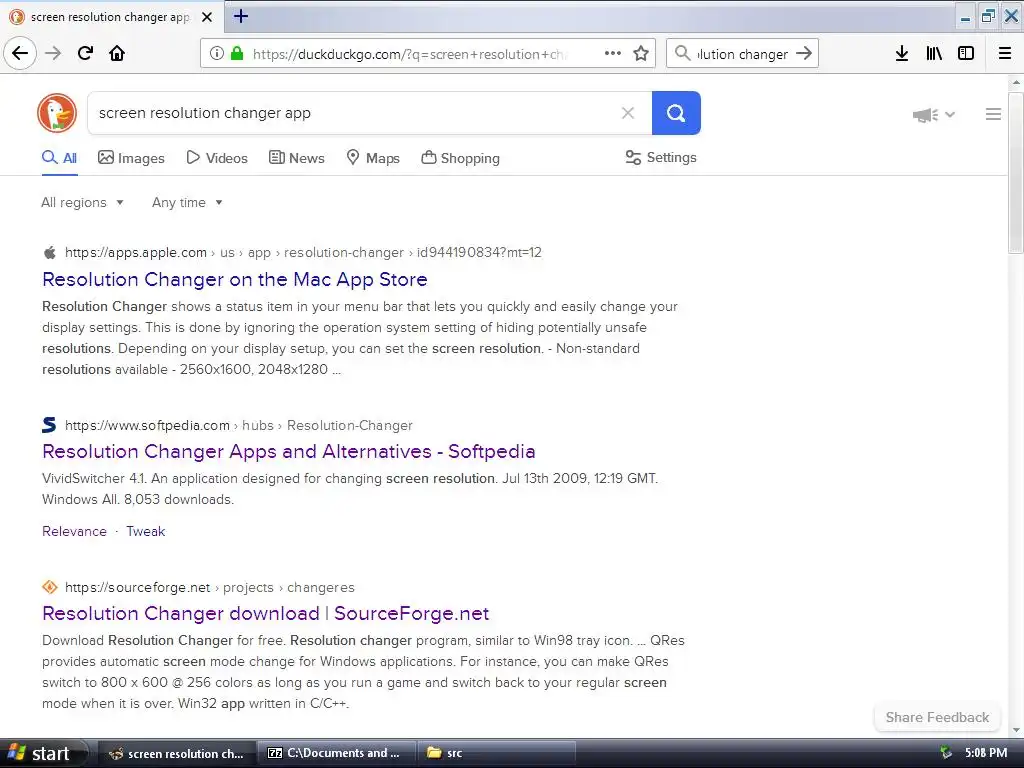This screenshot has width=1024, height=768.
Task: Click the Apple favicon on first result
Action: click(x=50, y=253)
